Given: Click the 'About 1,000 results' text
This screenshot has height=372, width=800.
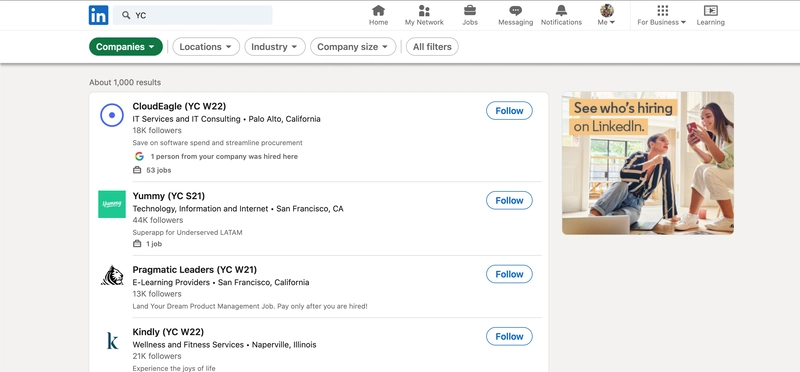Looking at the screenshot, I should 125,82.
